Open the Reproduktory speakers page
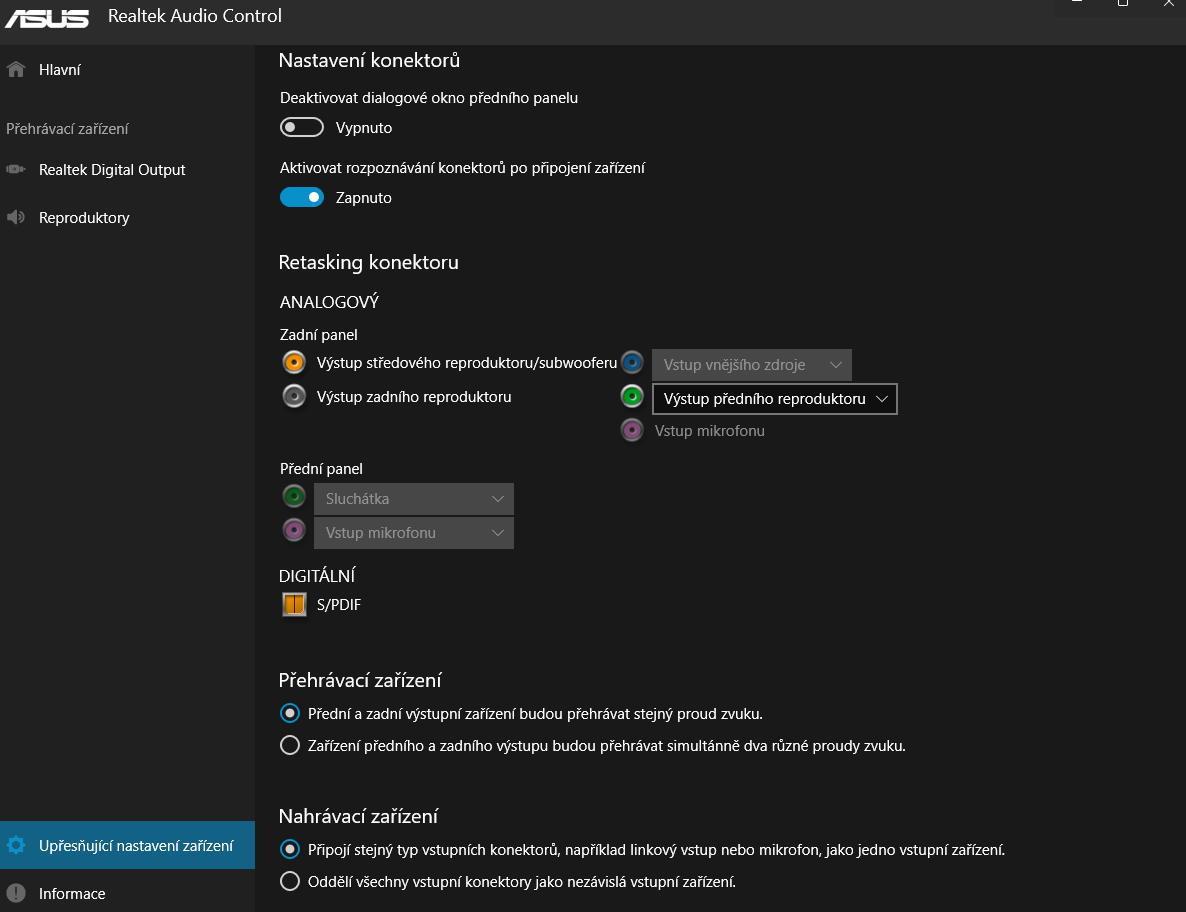Image resolution: width=1186 pixels, height=912 pixels. [x=84, y=218]
